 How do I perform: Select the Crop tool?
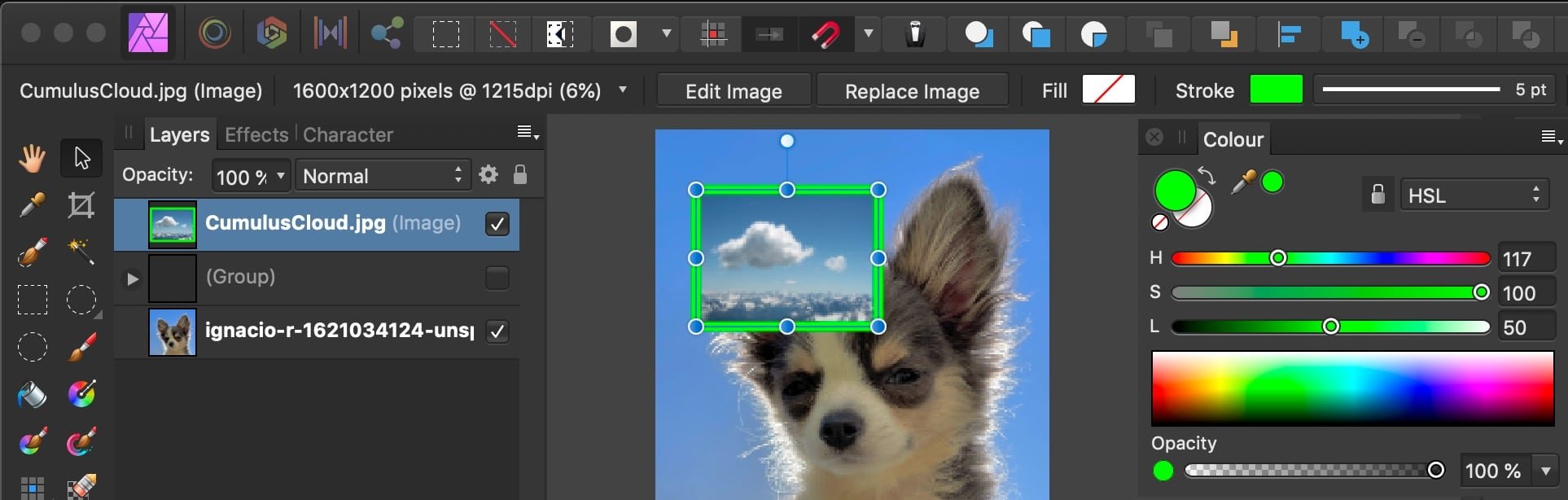tap(81, 205)
